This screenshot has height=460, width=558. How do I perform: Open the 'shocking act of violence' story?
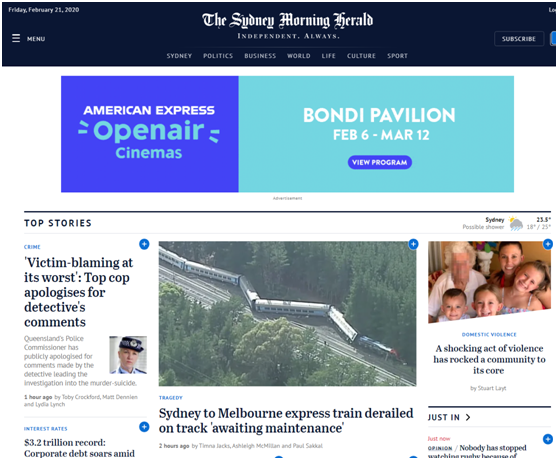pos(489,359)
